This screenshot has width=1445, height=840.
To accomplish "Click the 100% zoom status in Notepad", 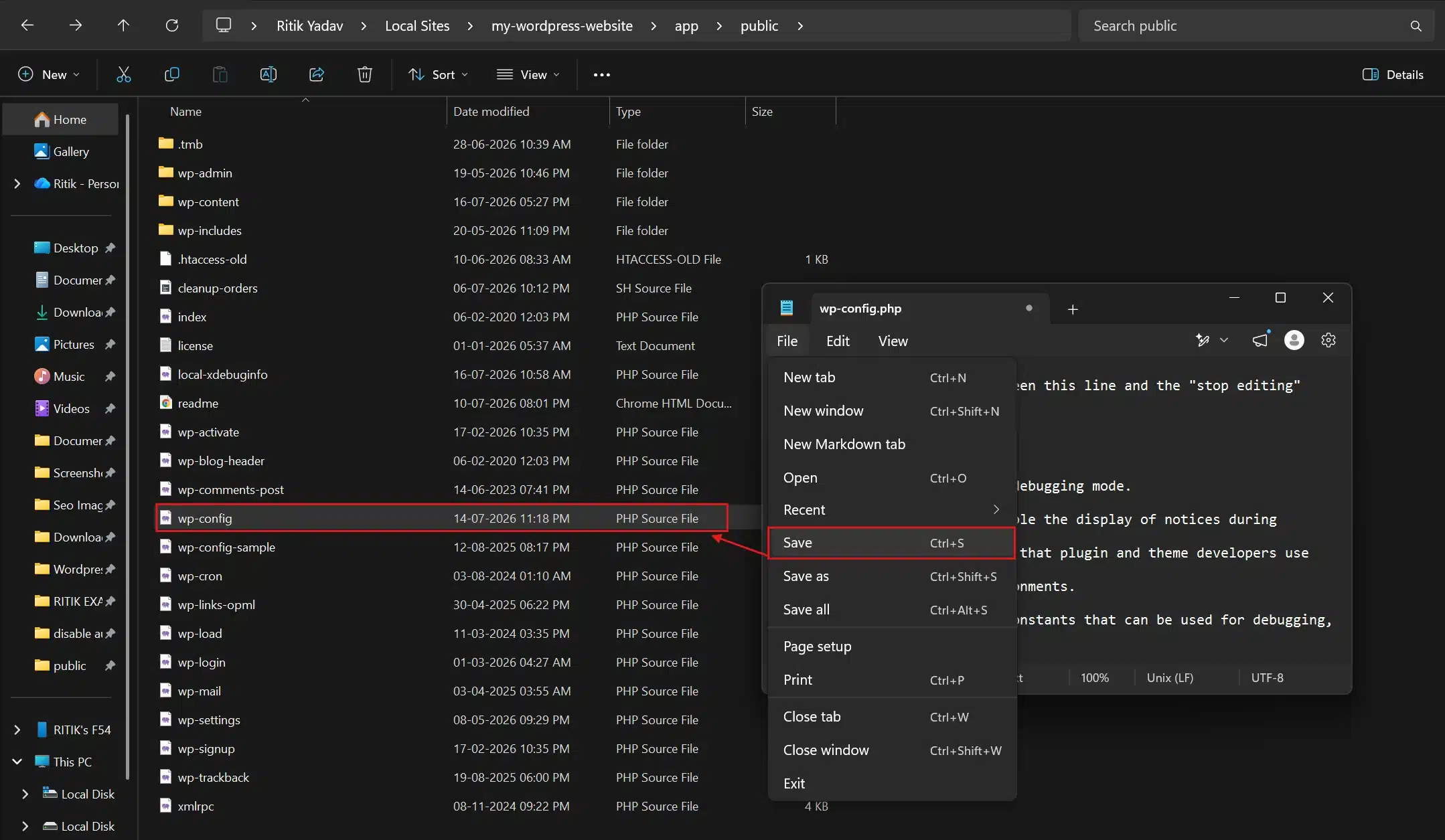I will (x=1095, y=677).
